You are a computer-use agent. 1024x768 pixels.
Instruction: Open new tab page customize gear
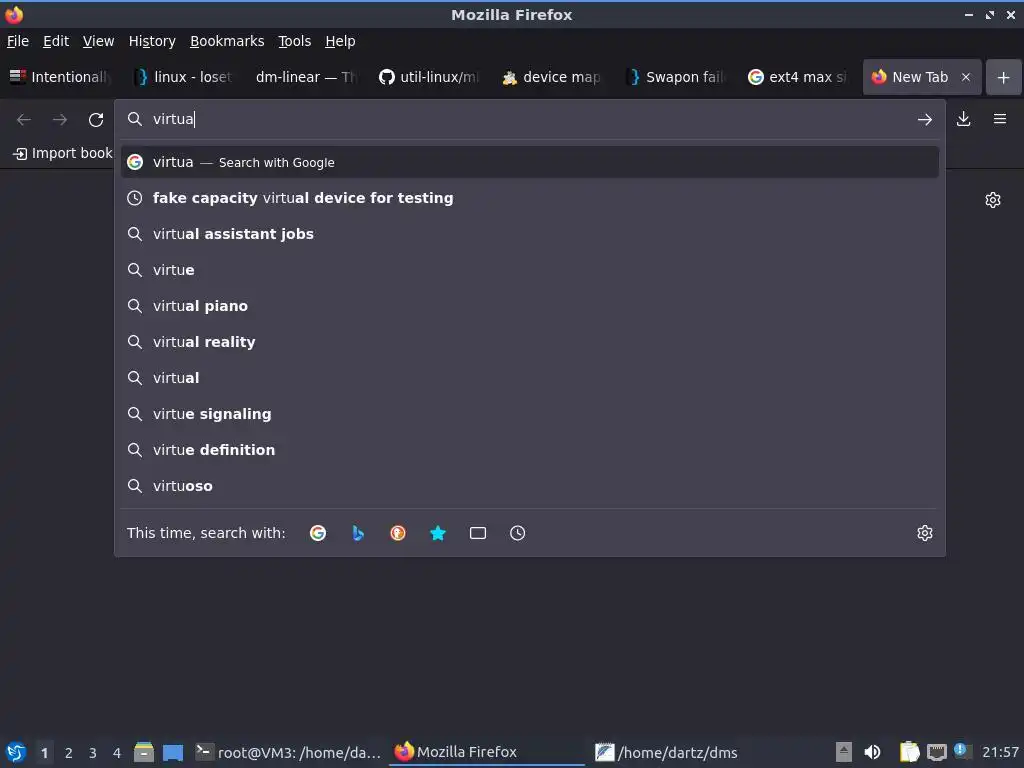tap(993, 200)
